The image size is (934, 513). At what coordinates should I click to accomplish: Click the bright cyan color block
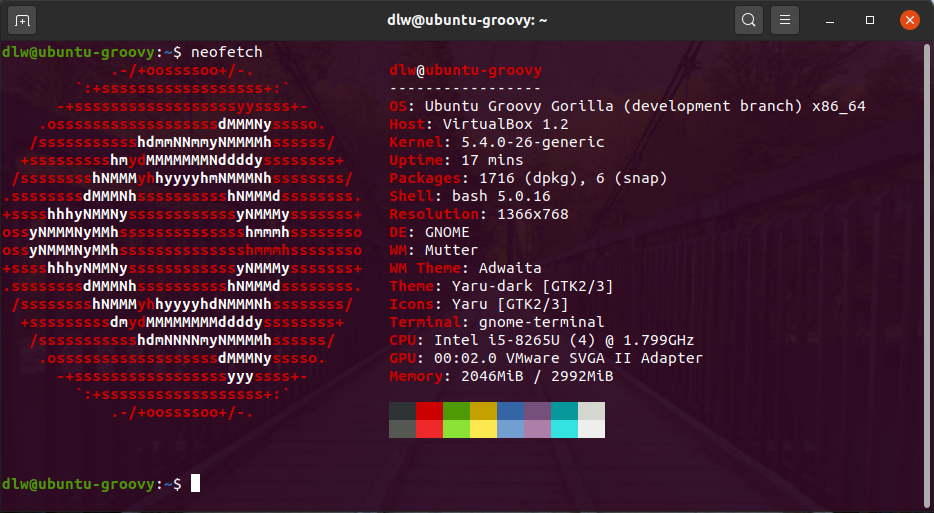click(564, 429)
